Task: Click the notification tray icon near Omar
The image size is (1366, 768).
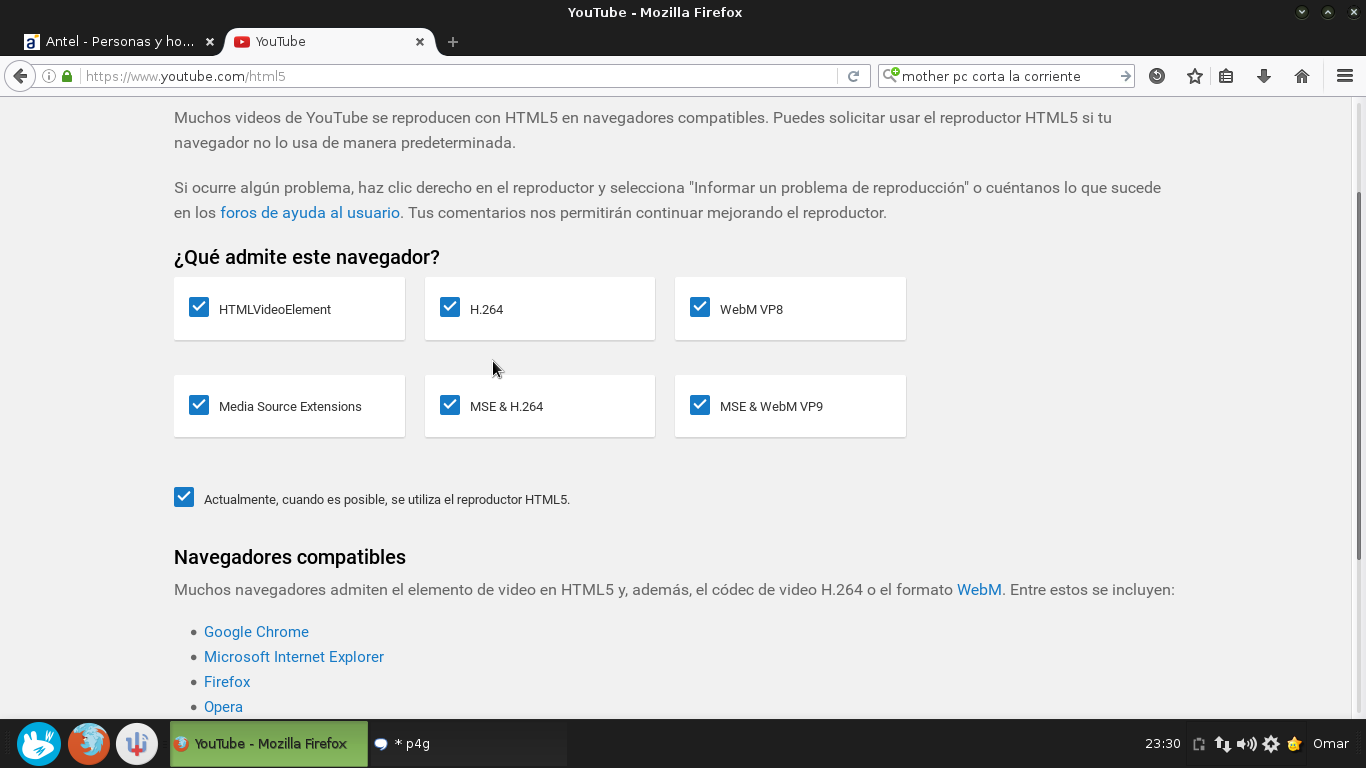Action: [1294, 744]
